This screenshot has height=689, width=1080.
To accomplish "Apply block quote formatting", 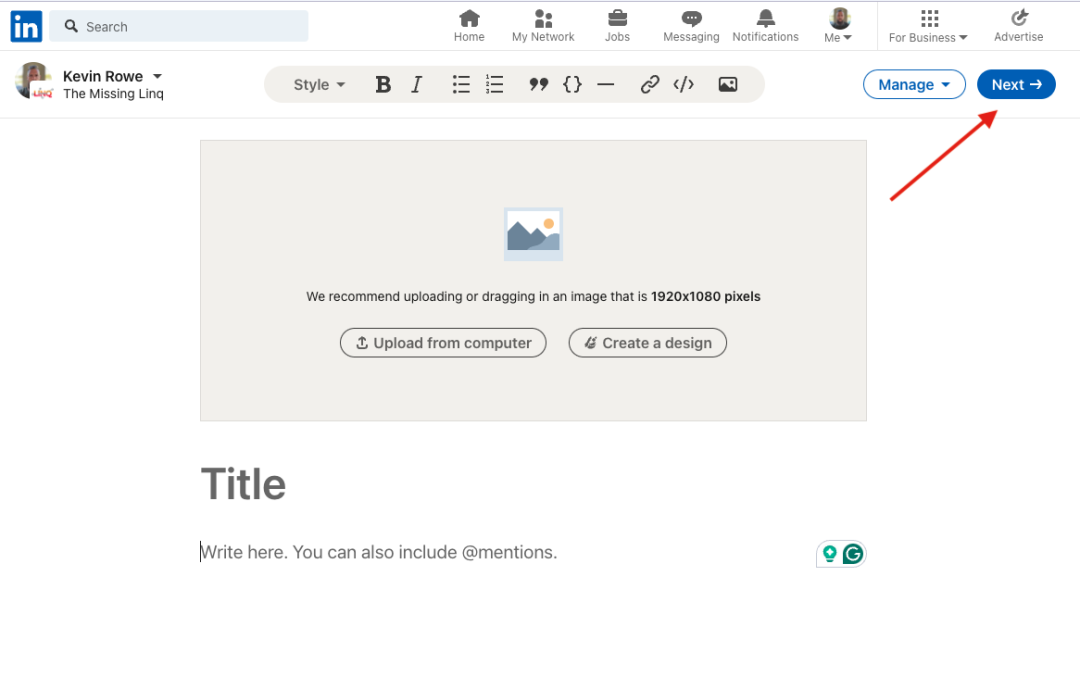I will click(x=539, y=85).
